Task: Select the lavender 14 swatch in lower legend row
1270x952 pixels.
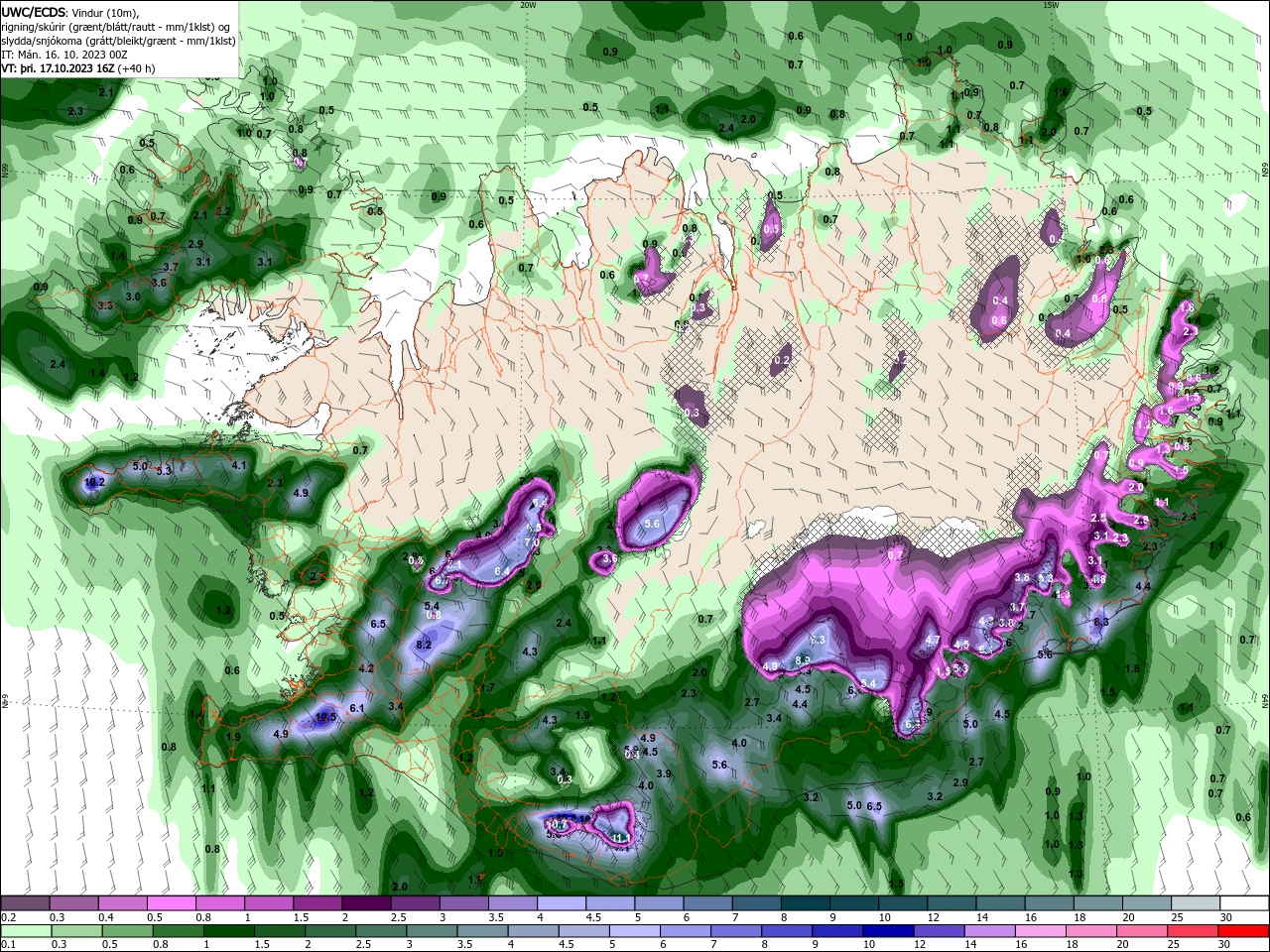Action: click(x=991, y=930)
